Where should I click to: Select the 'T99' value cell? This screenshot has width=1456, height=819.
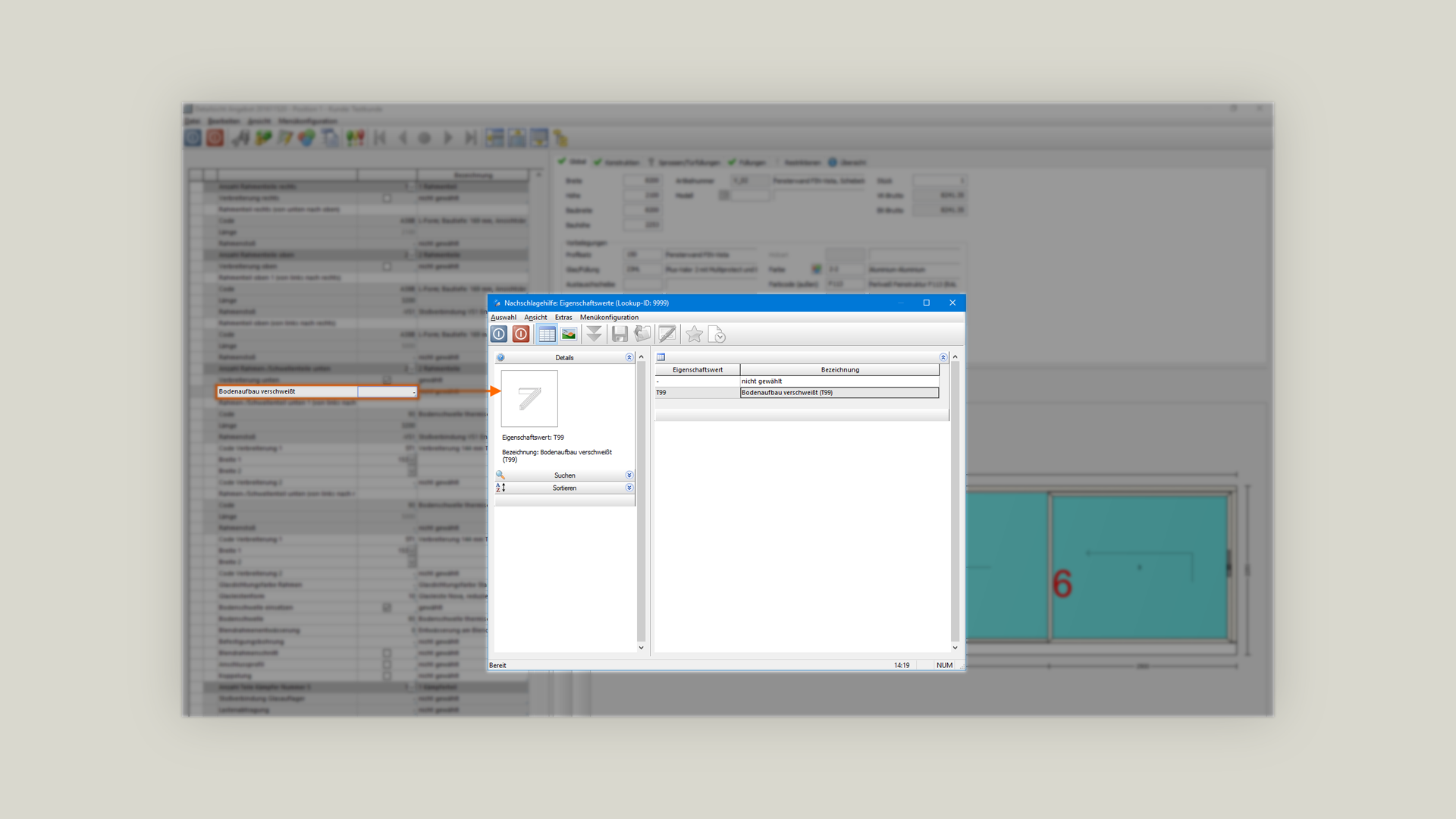coord(698,393)
